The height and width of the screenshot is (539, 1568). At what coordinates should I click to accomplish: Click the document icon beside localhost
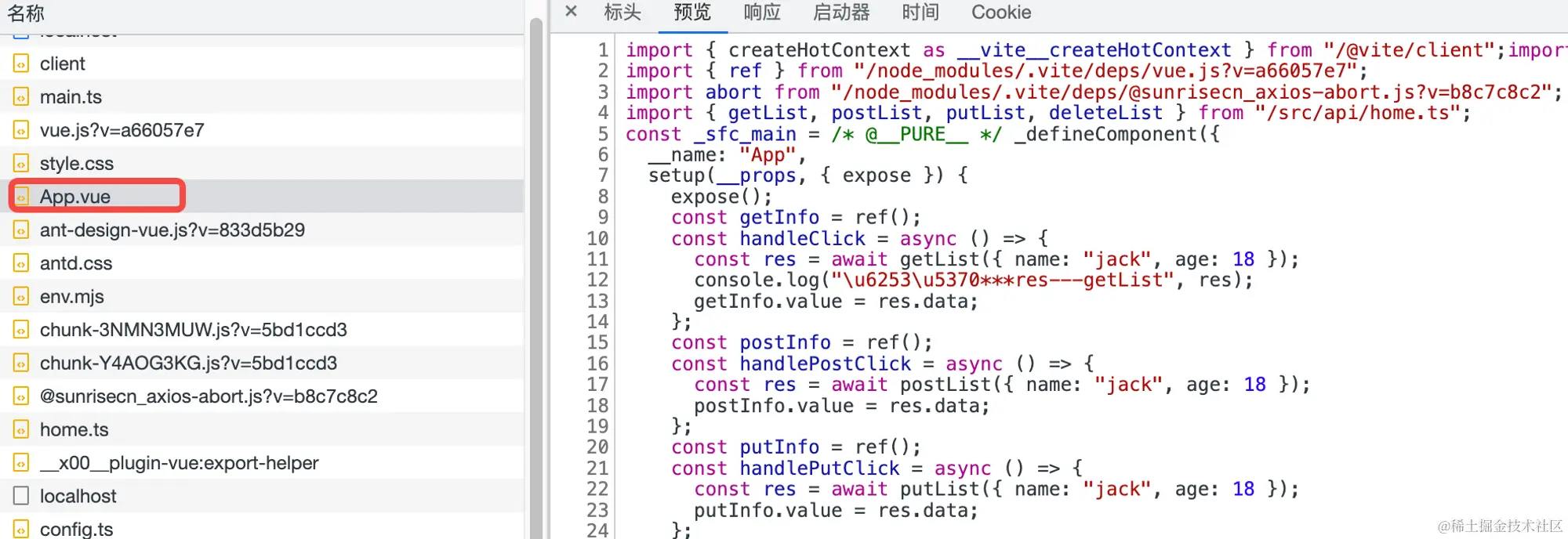coord(21,496)
